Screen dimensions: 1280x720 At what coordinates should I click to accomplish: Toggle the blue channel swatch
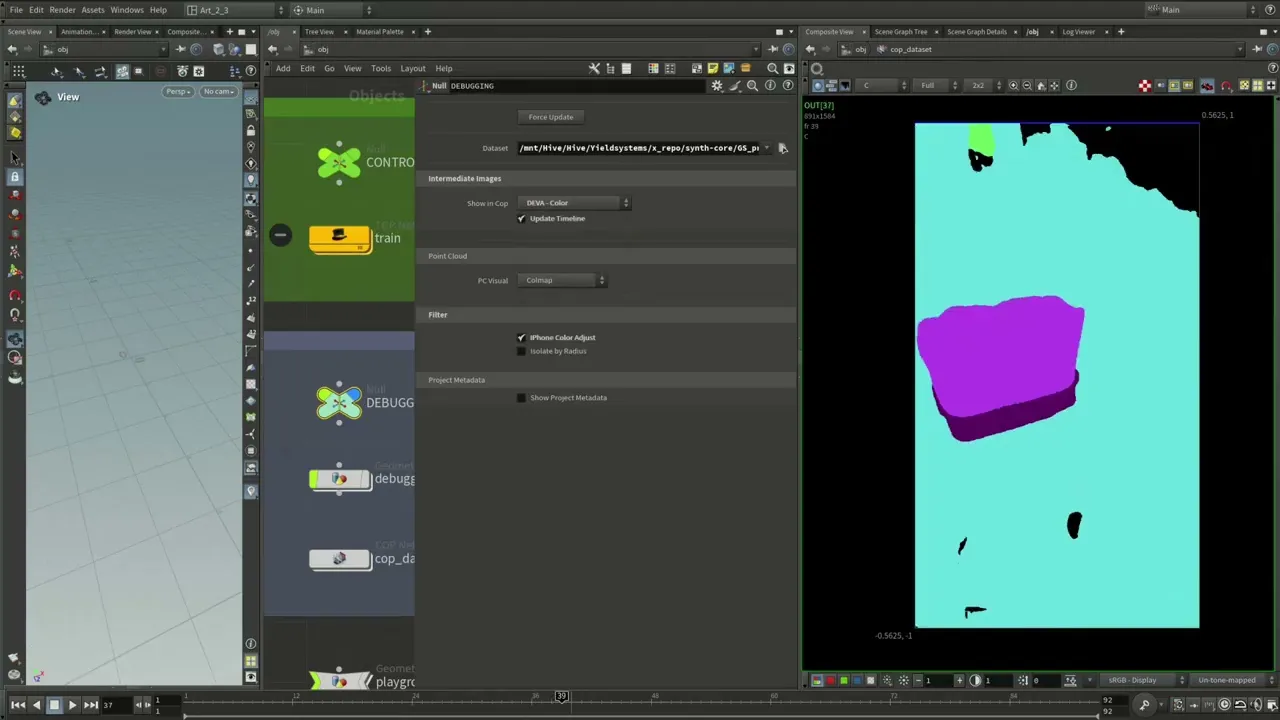(857, 681)
